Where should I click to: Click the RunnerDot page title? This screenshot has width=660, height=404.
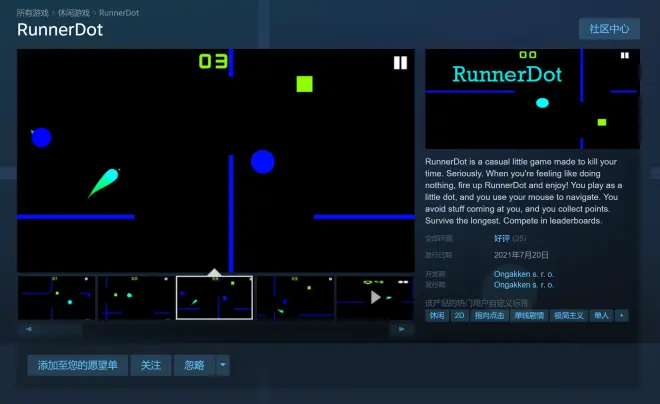coord(60,30)
